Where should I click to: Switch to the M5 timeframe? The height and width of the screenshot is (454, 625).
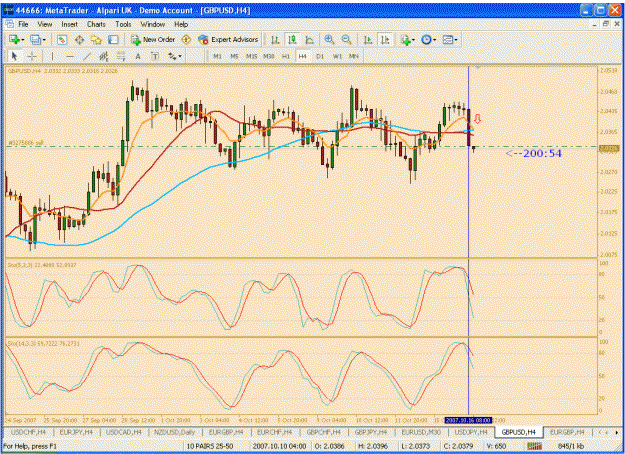[234, 56]
